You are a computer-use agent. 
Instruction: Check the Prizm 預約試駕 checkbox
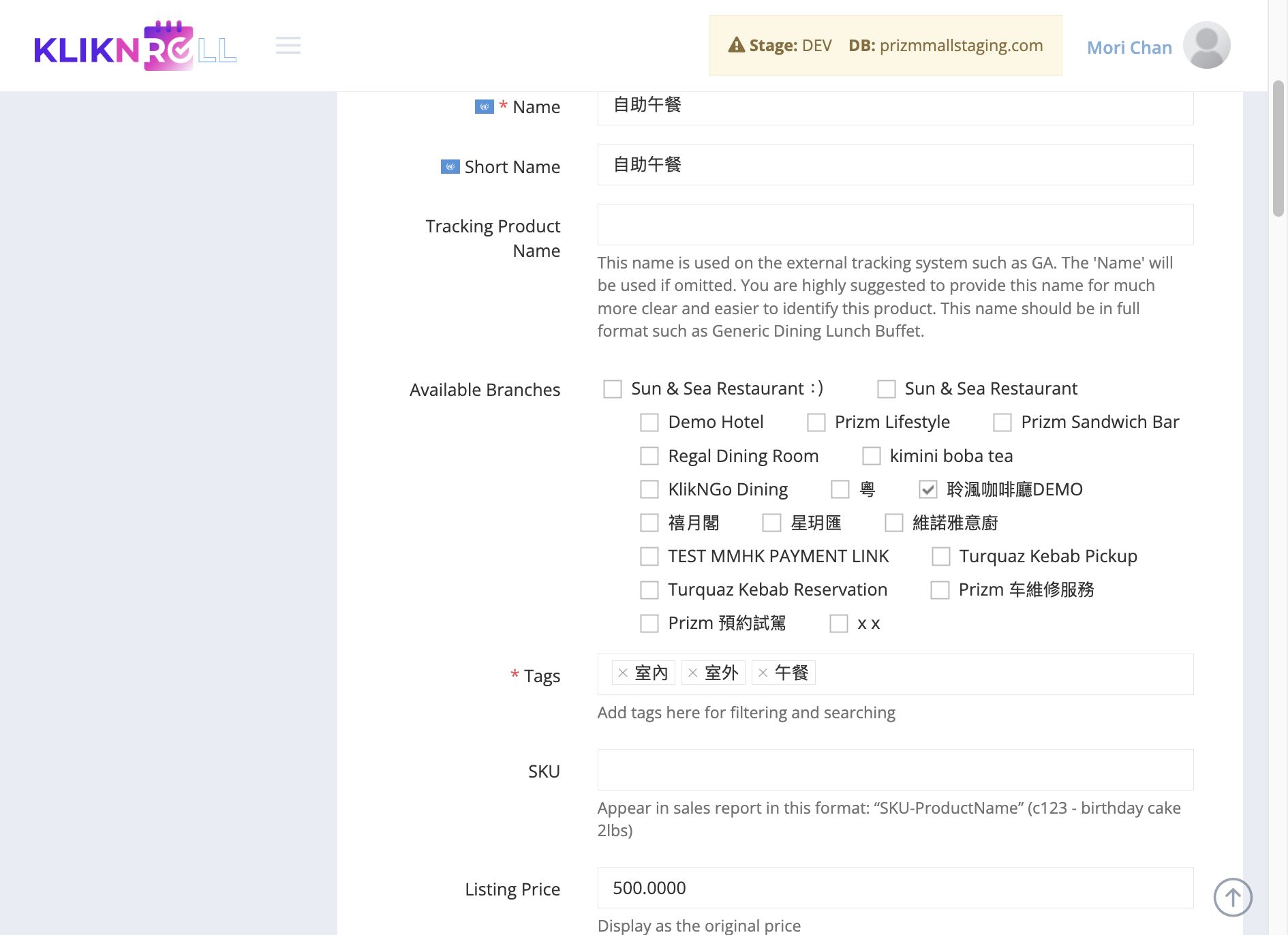(x=649, y=624)
